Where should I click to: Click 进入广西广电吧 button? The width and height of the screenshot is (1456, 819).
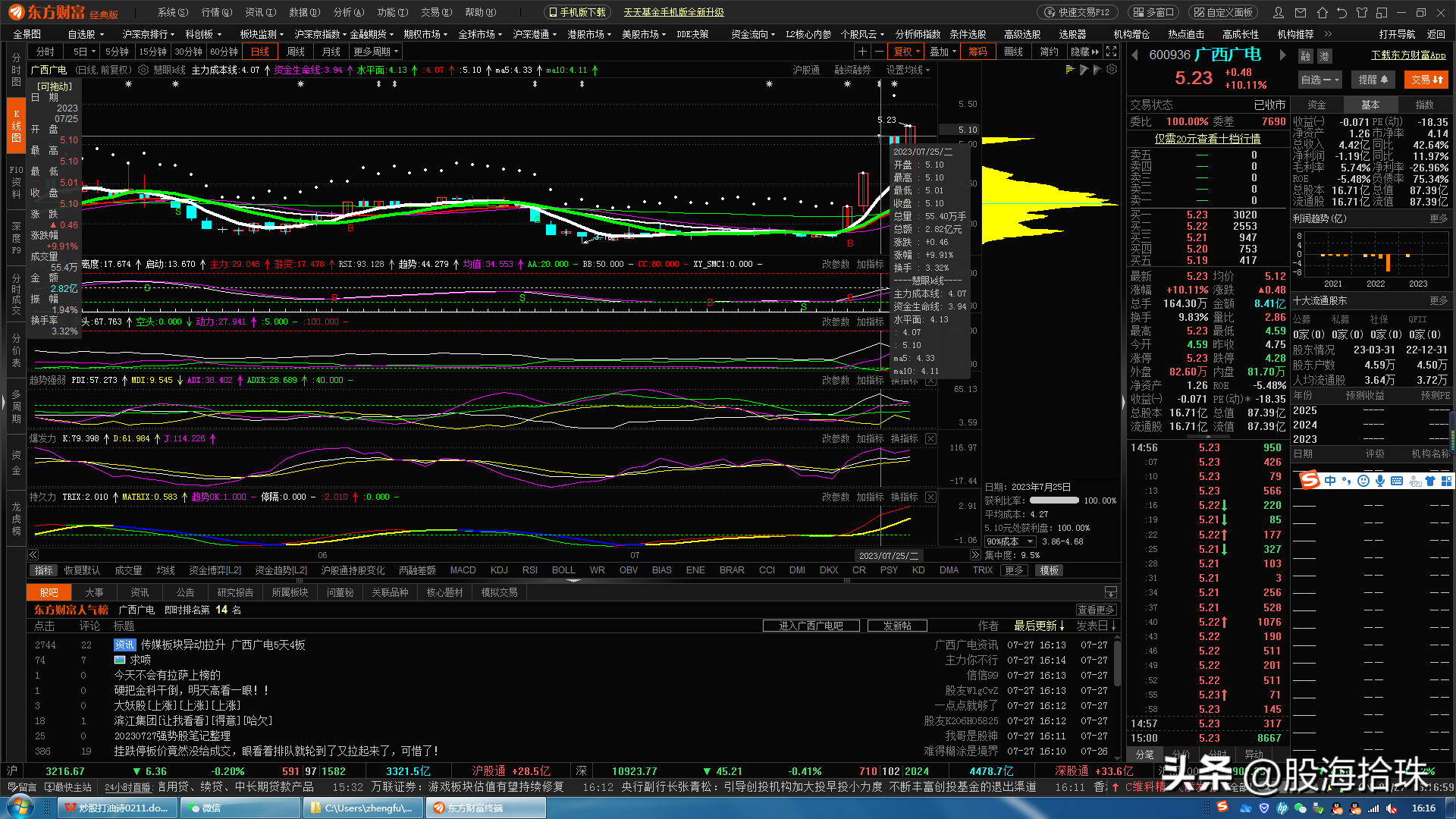(811, 626)
